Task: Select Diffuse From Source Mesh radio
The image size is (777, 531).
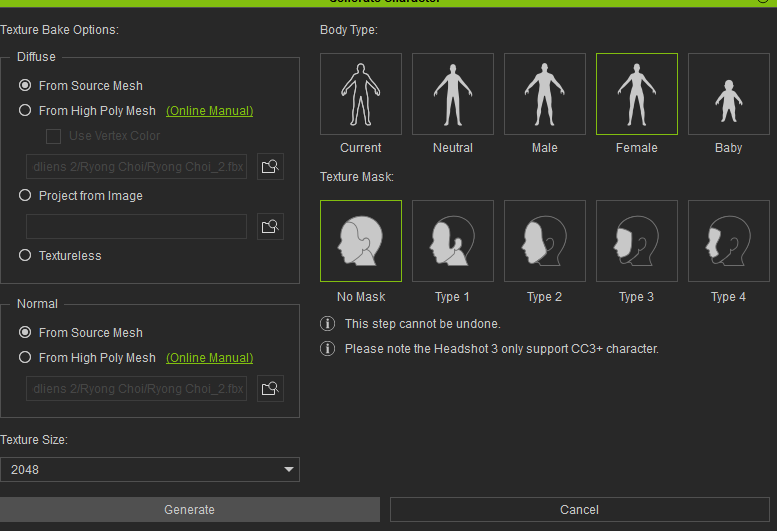Action: tap(25, 85)
